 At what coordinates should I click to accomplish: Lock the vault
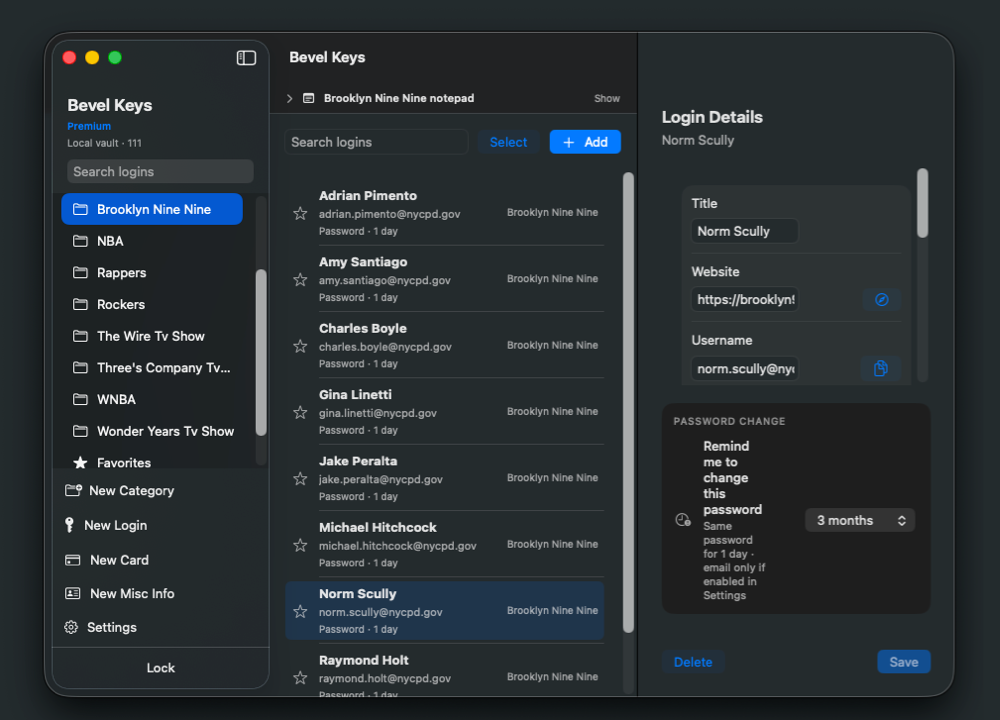[x=161, y=668]
